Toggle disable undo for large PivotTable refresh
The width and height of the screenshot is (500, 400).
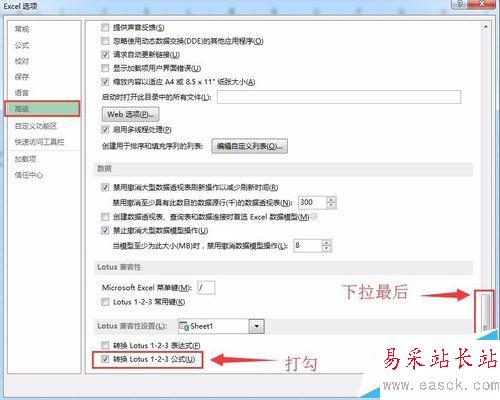(x=105, y=187)
